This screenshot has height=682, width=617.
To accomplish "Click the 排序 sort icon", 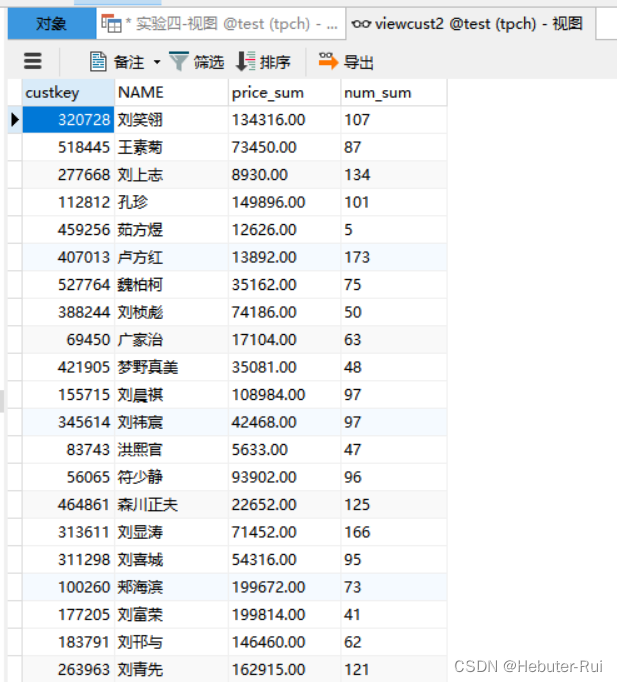I will pos(245,62).
